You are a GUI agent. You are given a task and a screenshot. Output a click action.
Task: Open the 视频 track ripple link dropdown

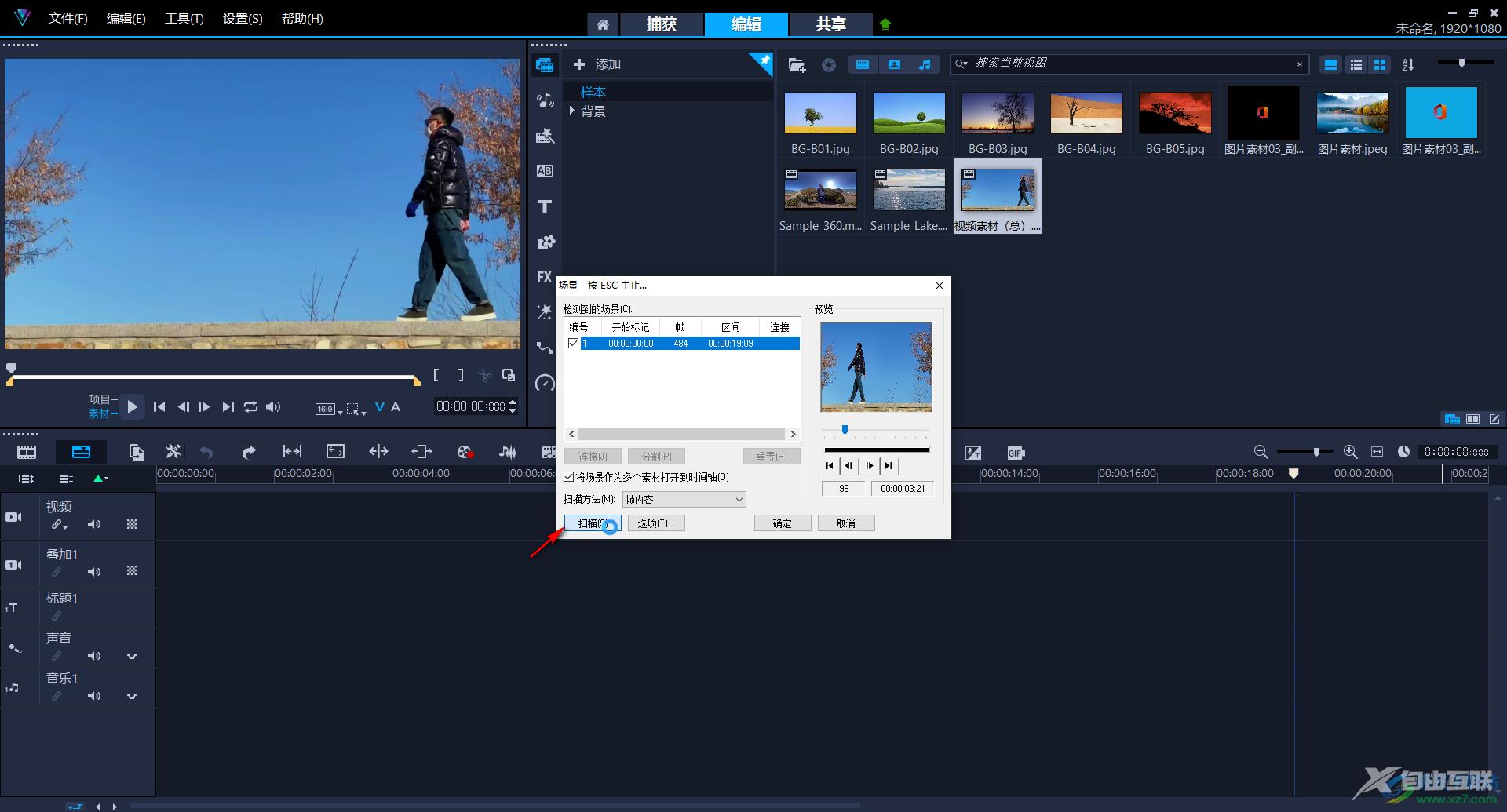[59, 524]
